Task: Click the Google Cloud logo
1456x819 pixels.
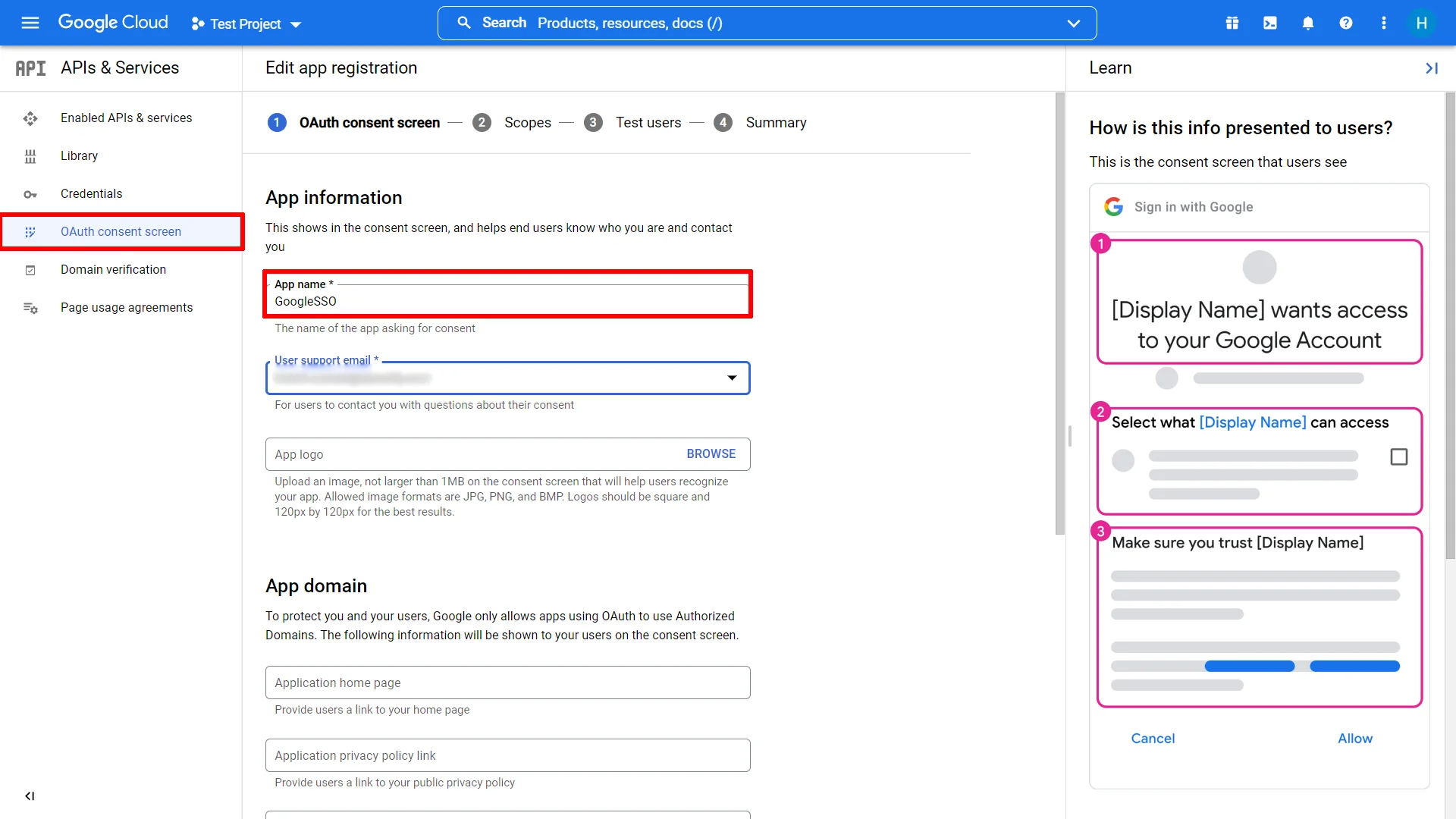Action: [113, 23]
